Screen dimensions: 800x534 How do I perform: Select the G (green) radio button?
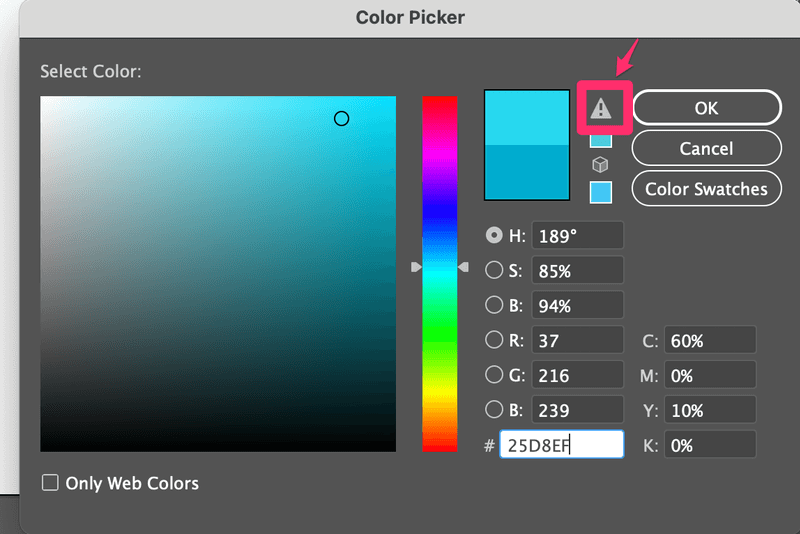pos(494,375)
